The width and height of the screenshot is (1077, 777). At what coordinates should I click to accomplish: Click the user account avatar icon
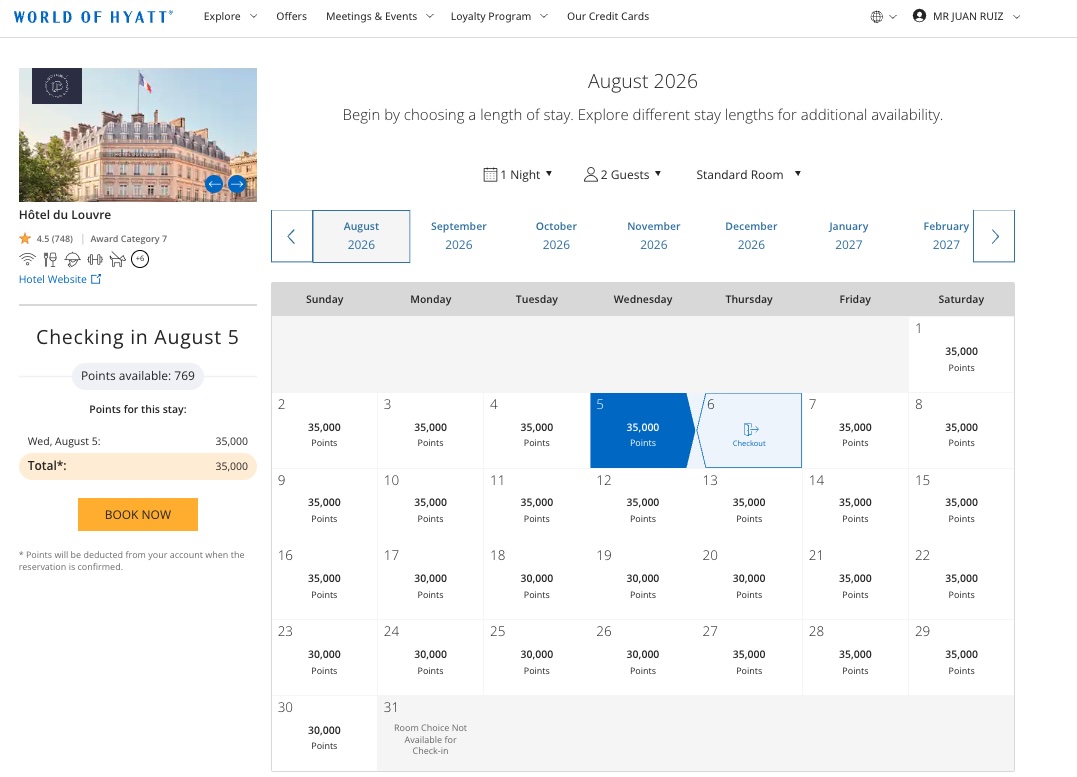(919, 16)
